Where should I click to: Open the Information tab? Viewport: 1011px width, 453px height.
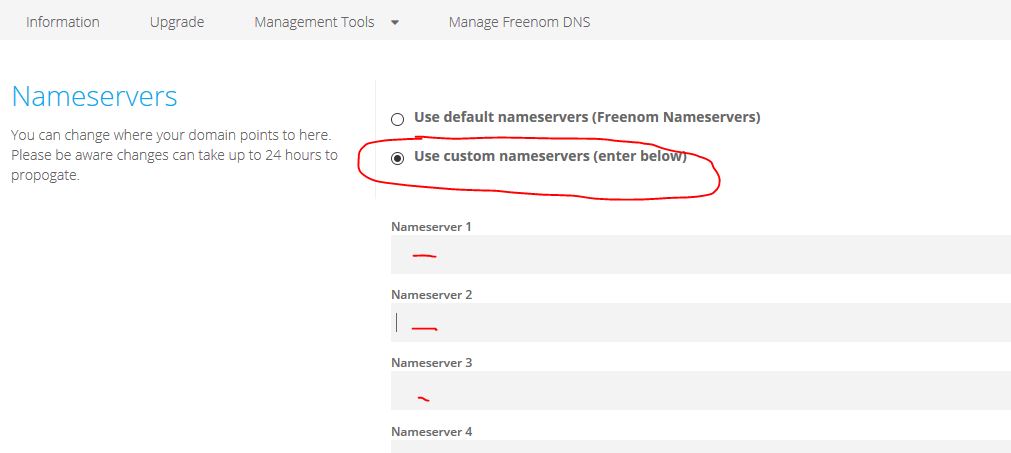coord(63,22)
